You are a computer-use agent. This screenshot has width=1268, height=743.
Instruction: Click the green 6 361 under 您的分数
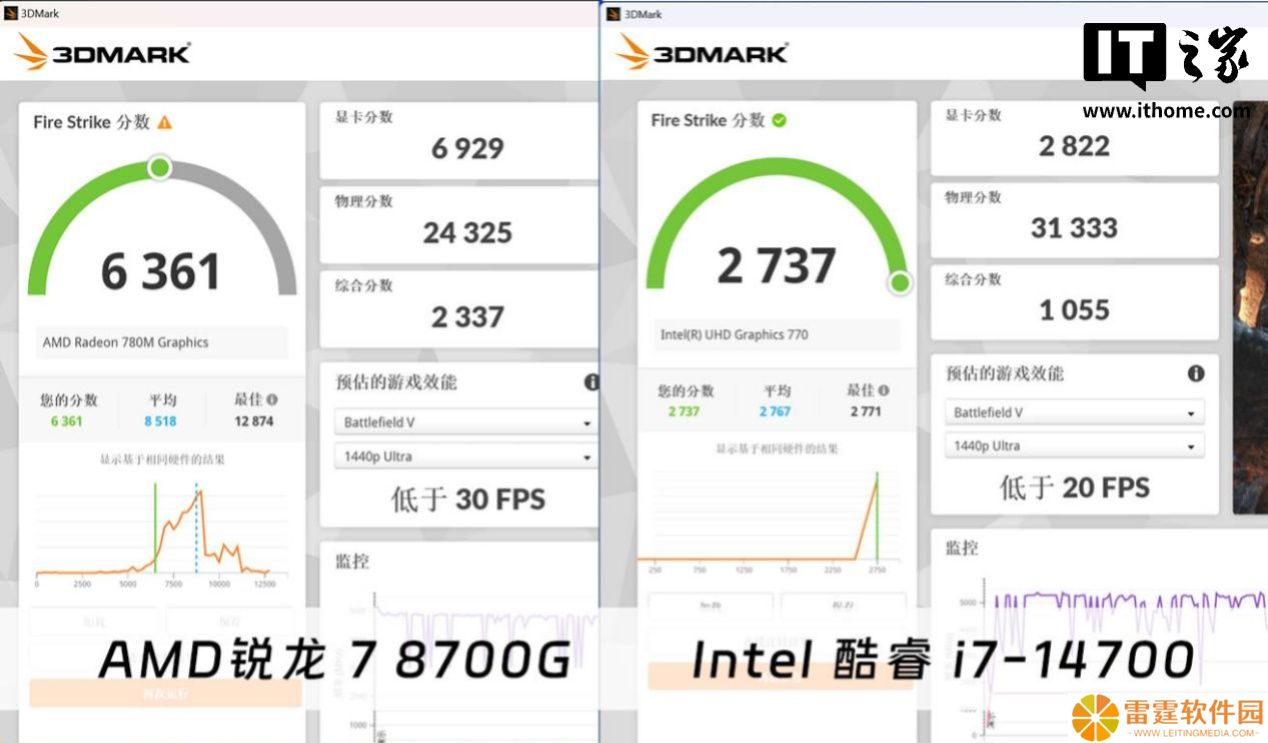click(x=67, y=421)
